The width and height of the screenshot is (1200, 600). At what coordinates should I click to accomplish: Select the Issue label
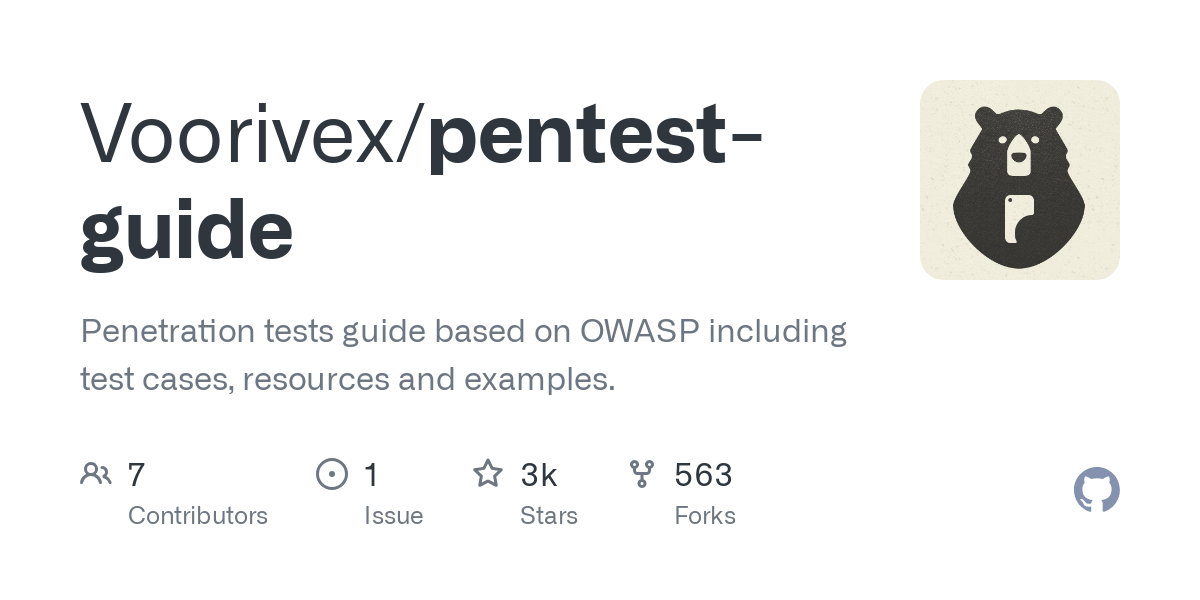(x=394, y=516)
